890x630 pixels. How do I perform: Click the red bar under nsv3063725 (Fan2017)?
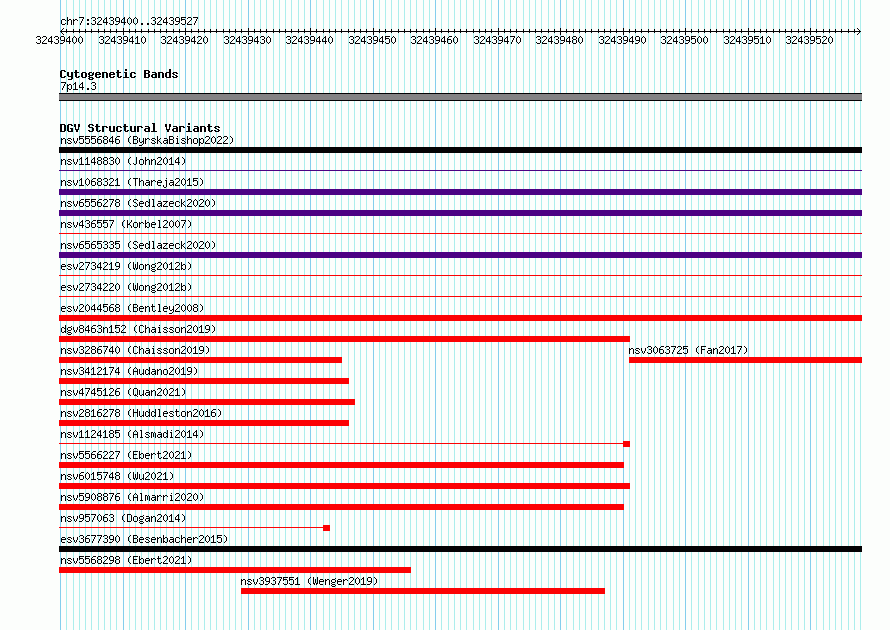click(x=746, y=360)
